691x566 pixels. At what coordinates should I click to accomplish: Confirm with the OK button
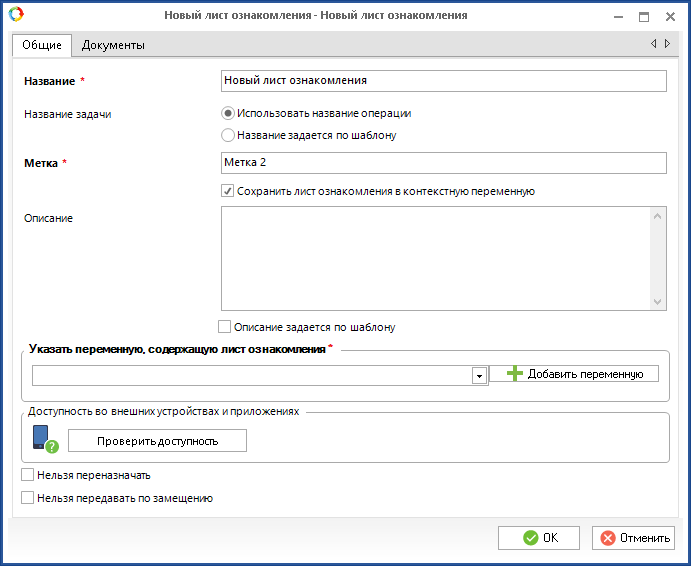coord(538,538)
